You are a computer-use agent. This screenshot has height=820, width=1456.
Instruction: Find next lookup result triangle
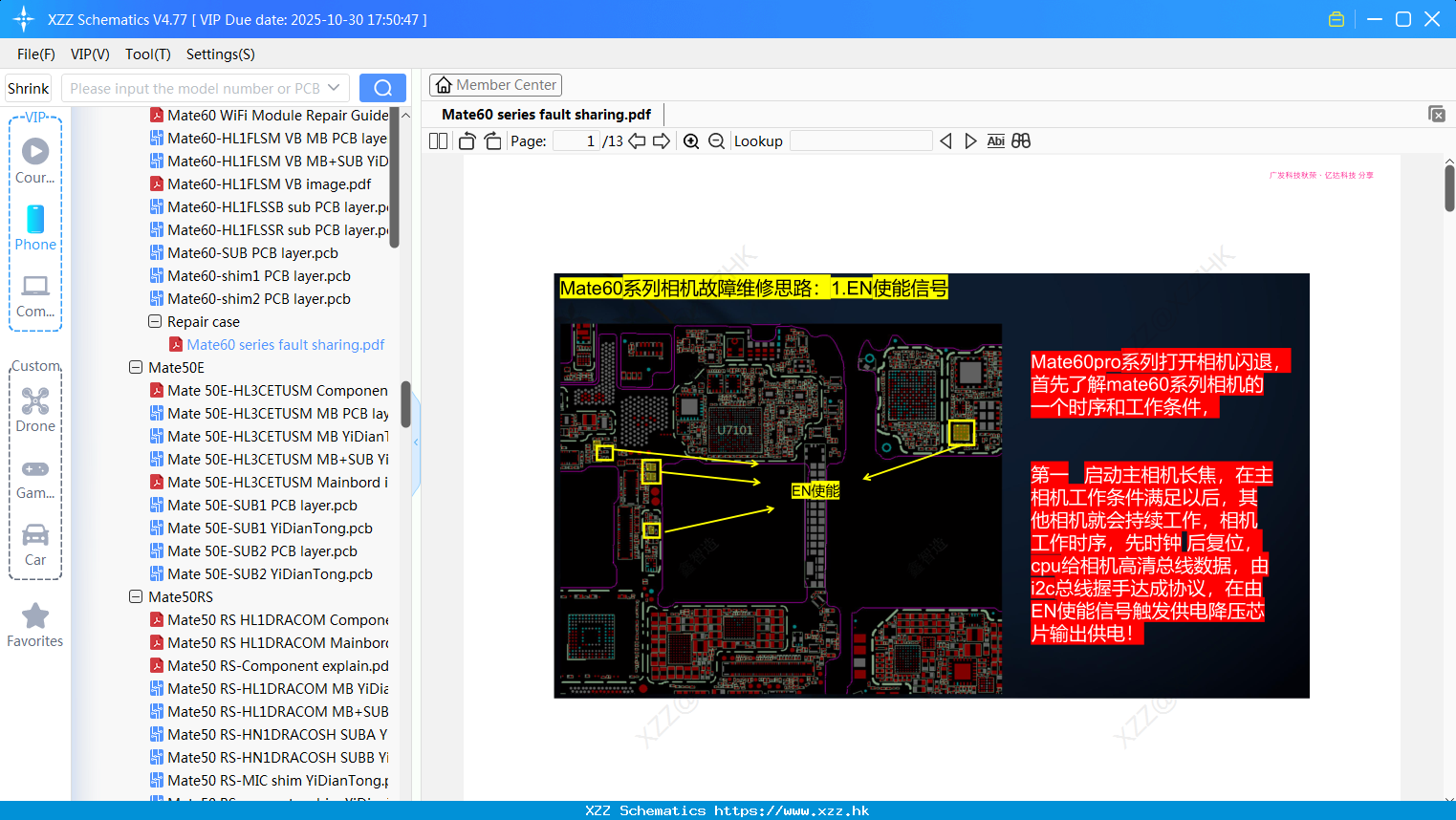(970, 140)
